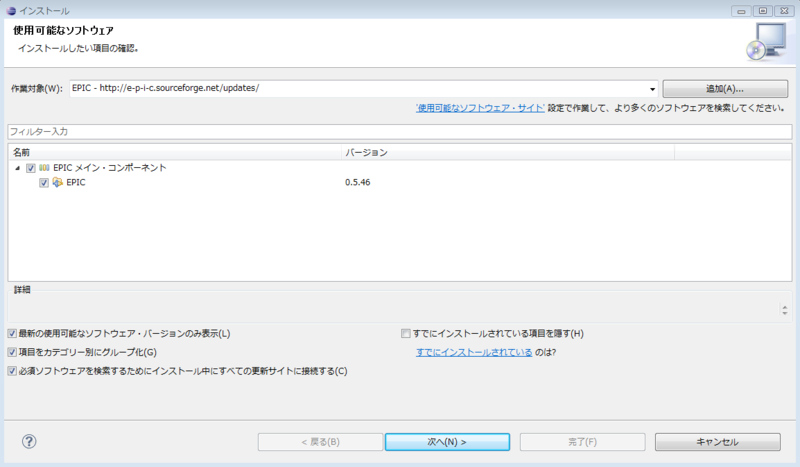Toggle 項目をカテゴリー別にグループ化 checkbox
The image size is (800, 467).
pyautogui.click(x=12, y=352)
